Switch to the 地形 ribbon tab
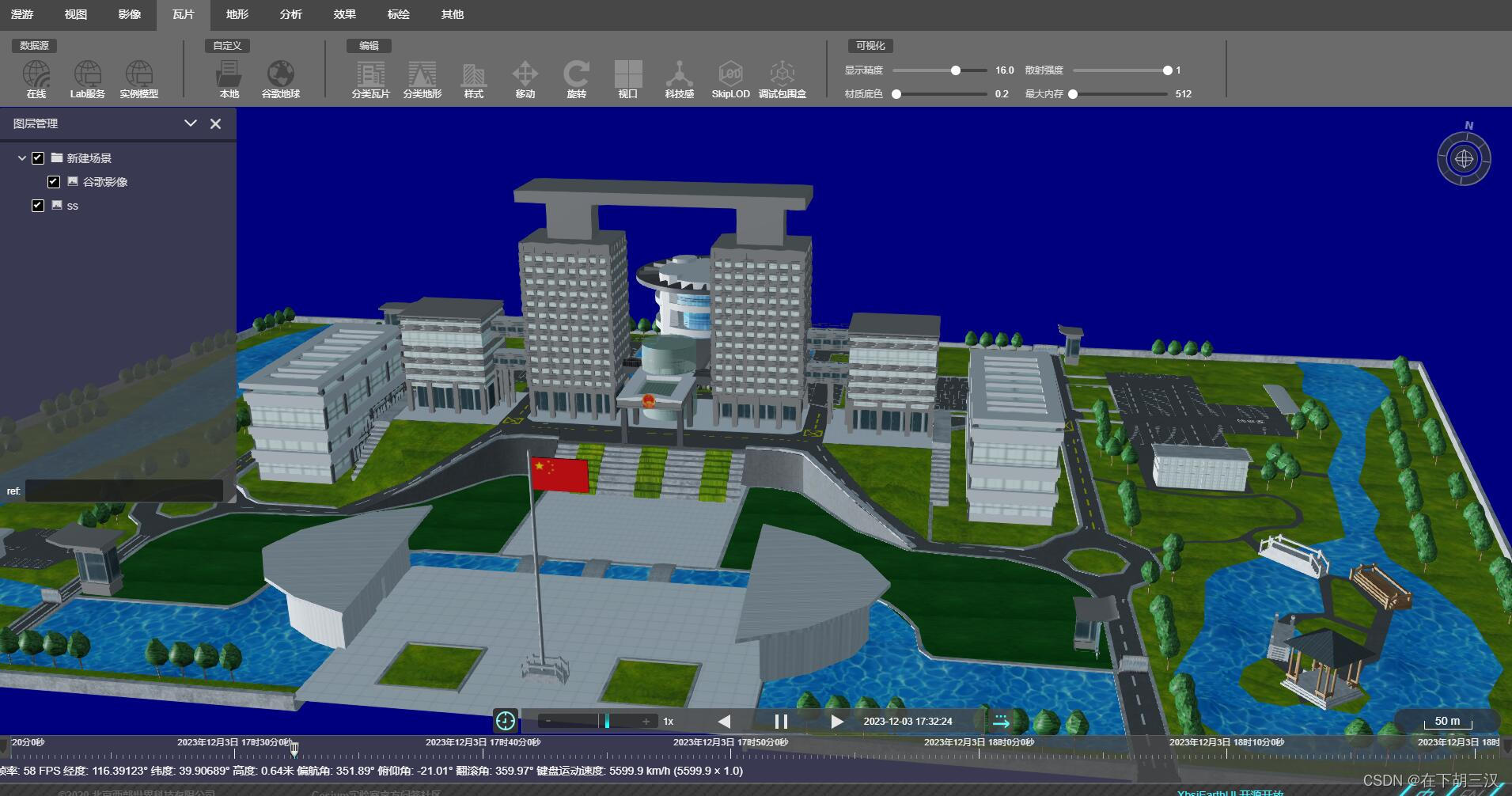Image resolution: width=1512 pixels, height=796 pixels. click(x=237, y=13)
